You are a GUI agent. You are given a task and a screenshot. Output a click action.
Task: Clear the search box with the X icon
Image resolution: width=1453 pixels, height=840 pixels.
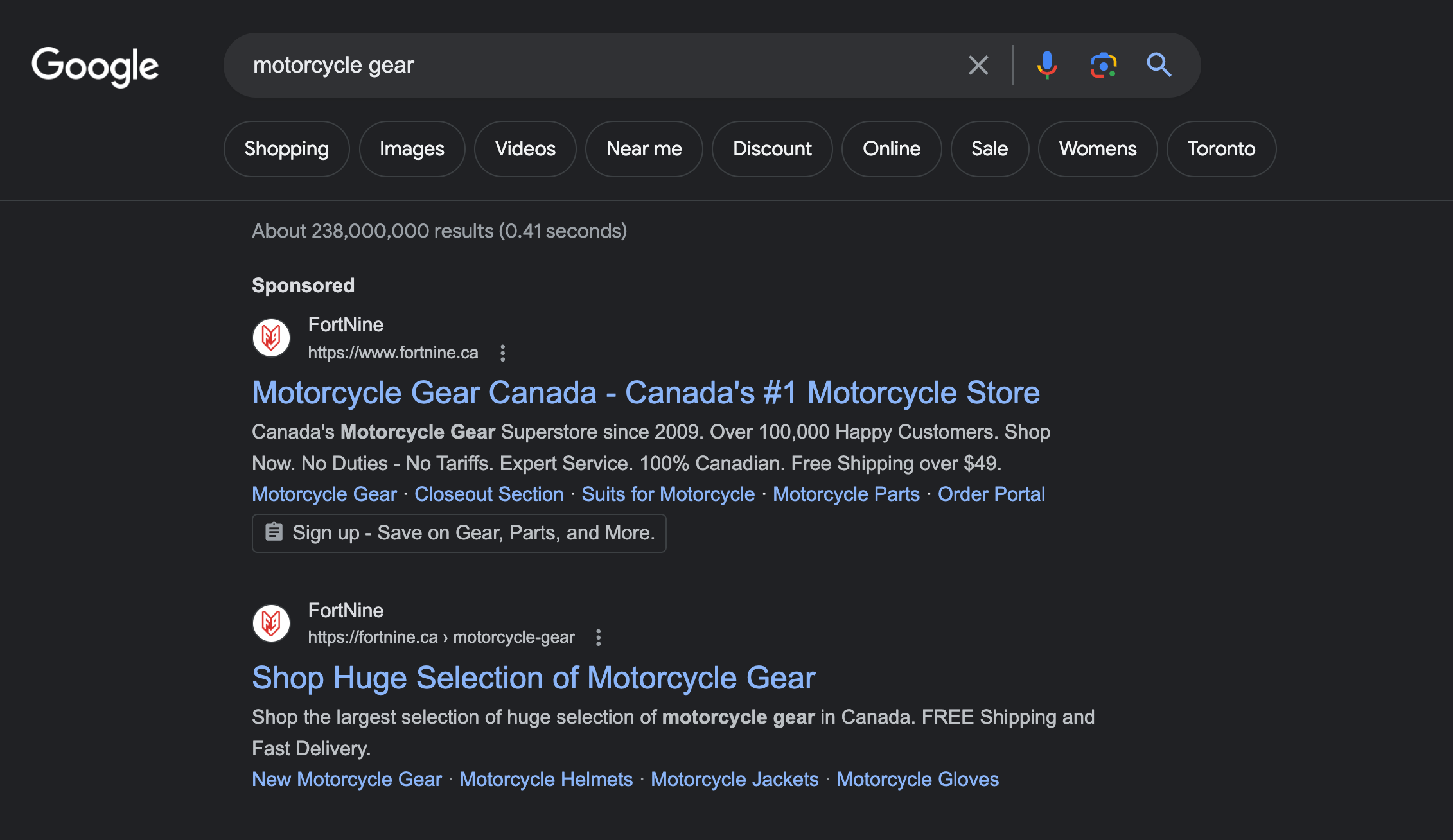(978, 65)
